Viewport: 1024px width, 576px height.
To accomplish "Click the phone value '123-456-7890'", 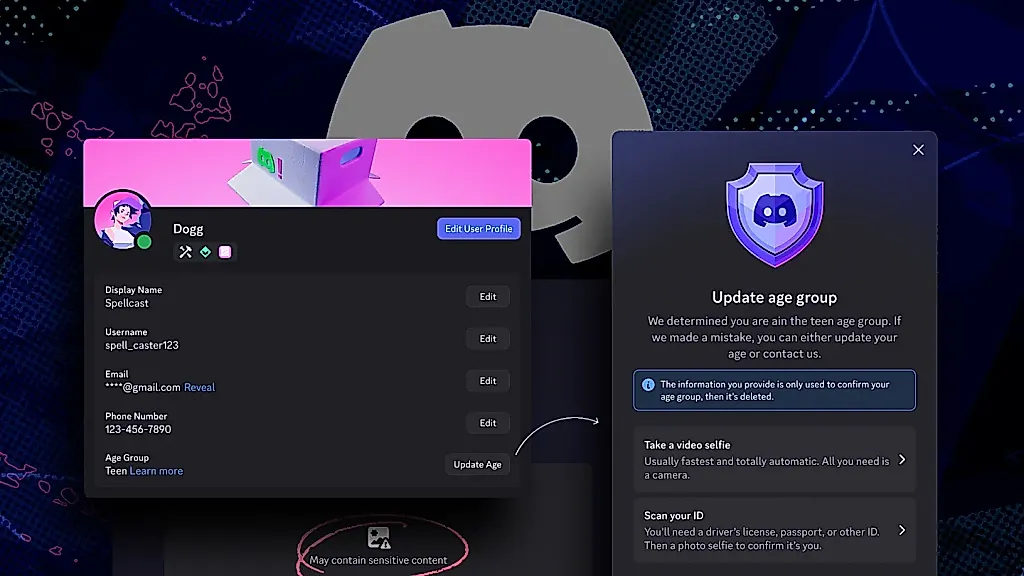I will [138, 429].
